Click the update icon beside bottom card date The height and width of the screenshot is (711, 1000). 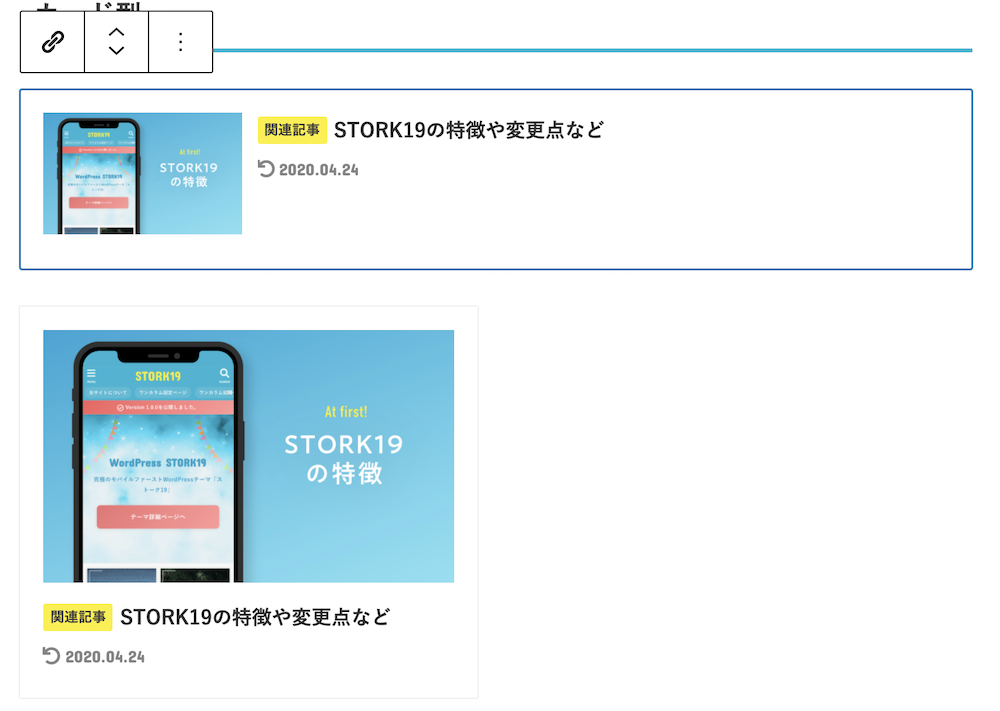52,656
